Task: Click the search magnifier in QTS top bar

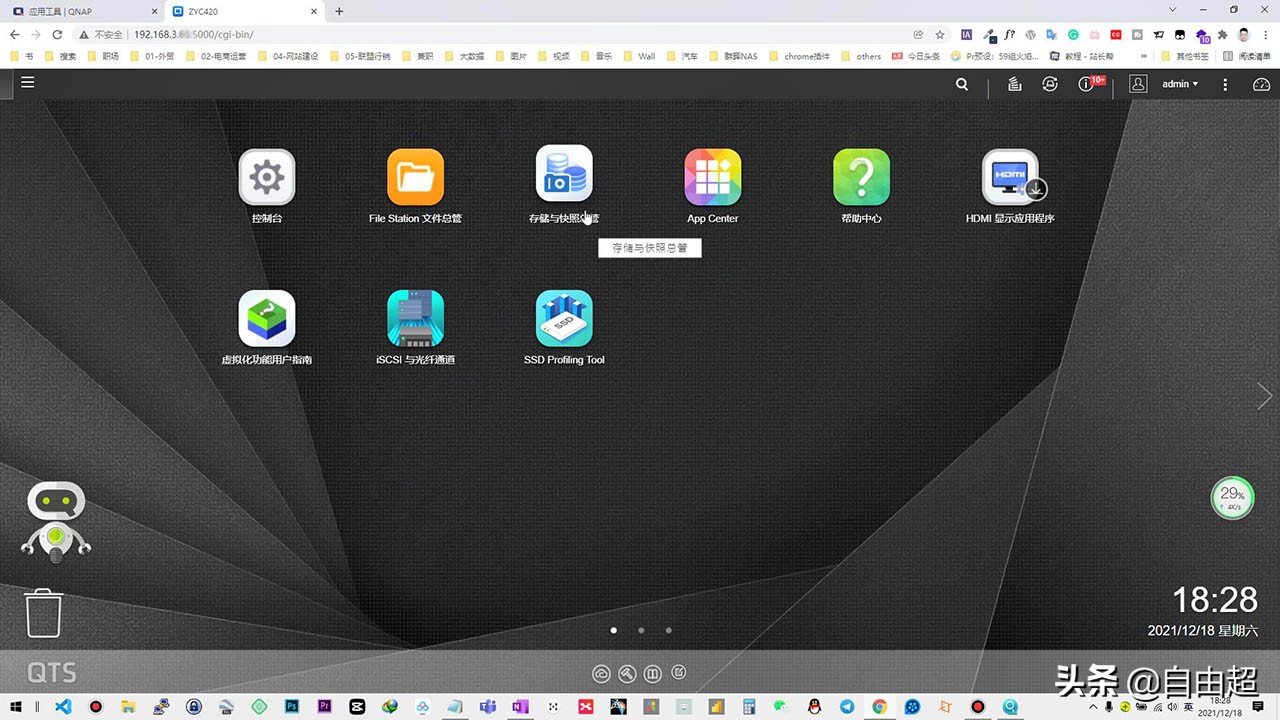Action: click(x=962, y=84)
